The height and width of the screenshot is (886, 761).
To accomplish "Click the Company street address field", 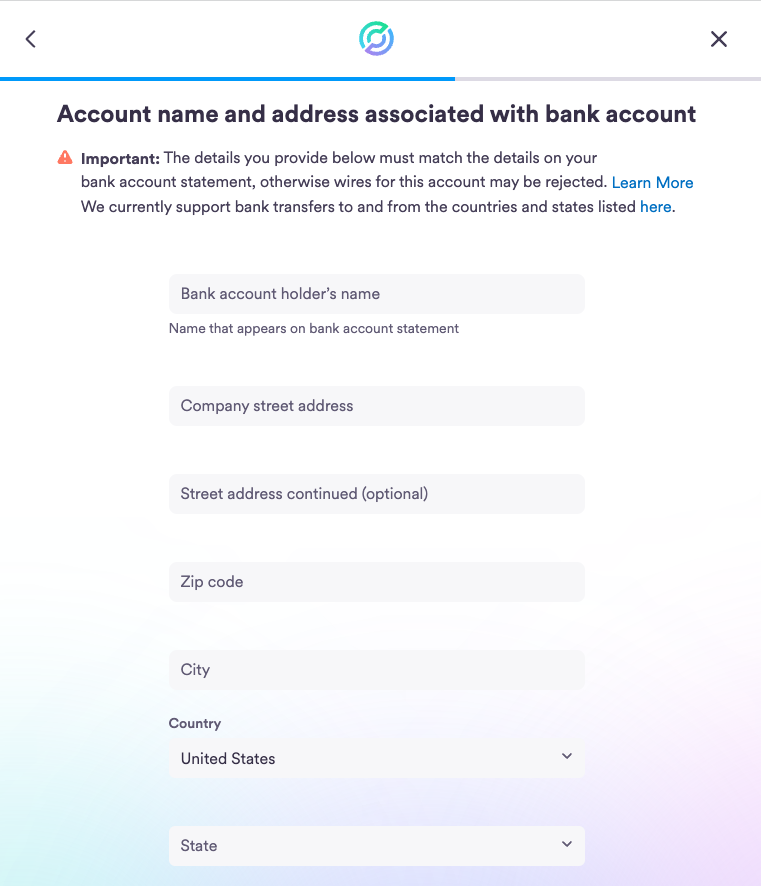I will (x=377, y=406).
